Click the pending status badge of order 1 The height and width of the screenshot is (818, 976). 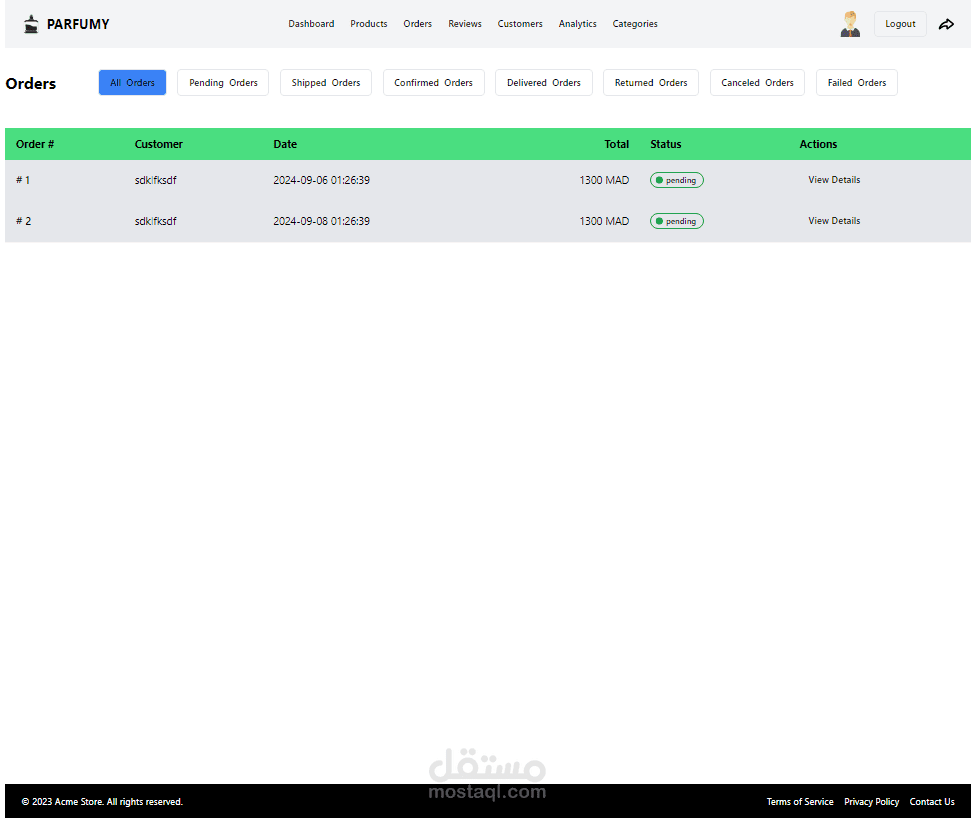(677, 180)
